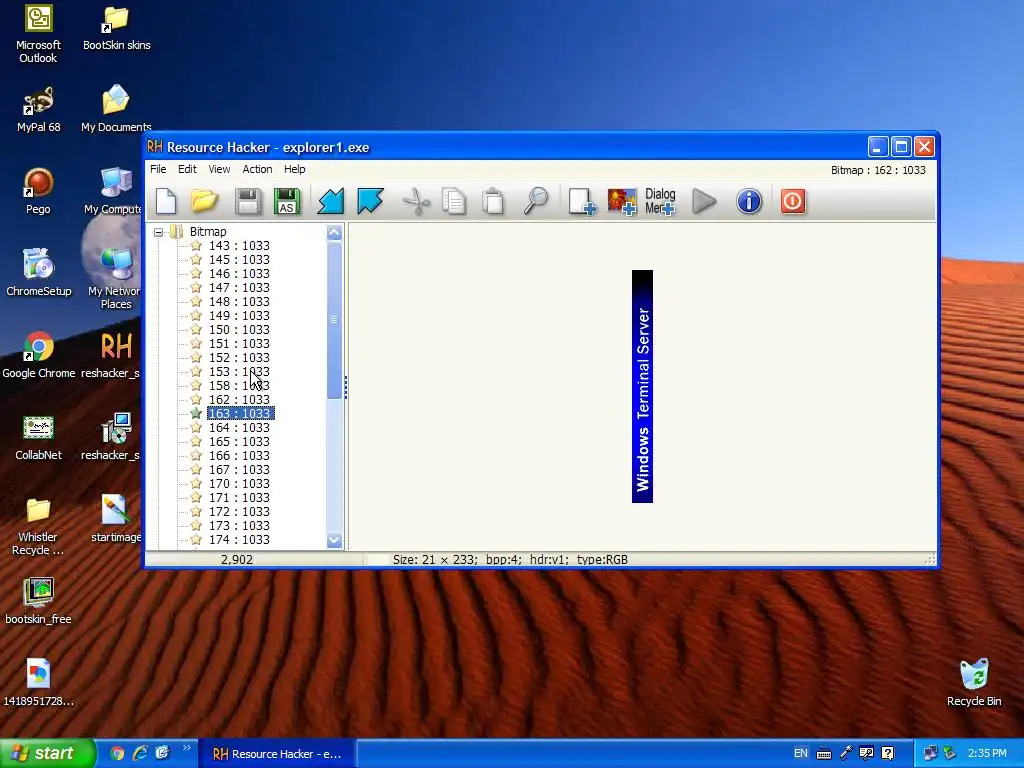Select bitmap resource 166 : 1033
Screen dimensions: 1024x768
tap(239, 456)
